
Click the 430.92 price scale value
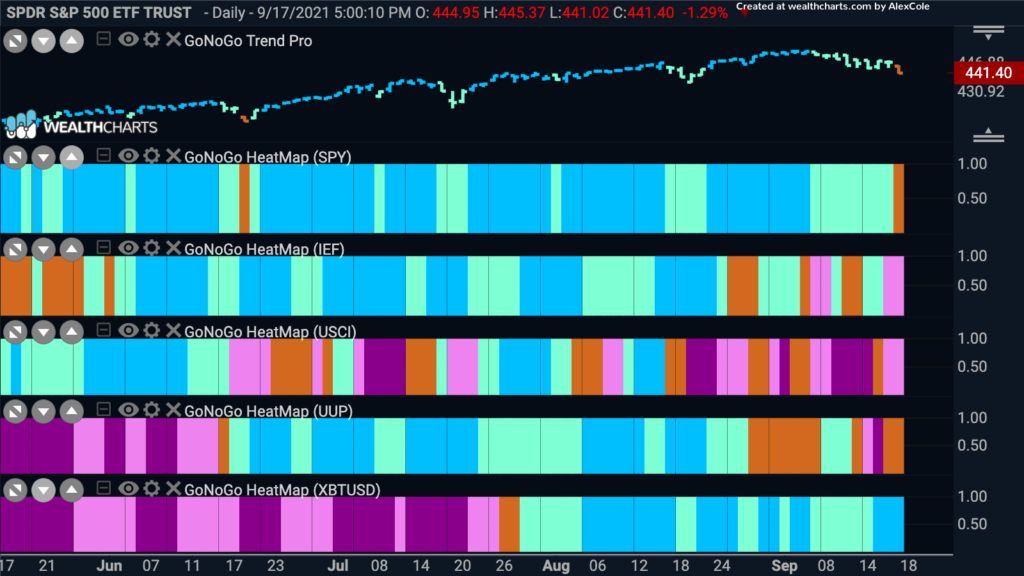[x=981, y=91]
